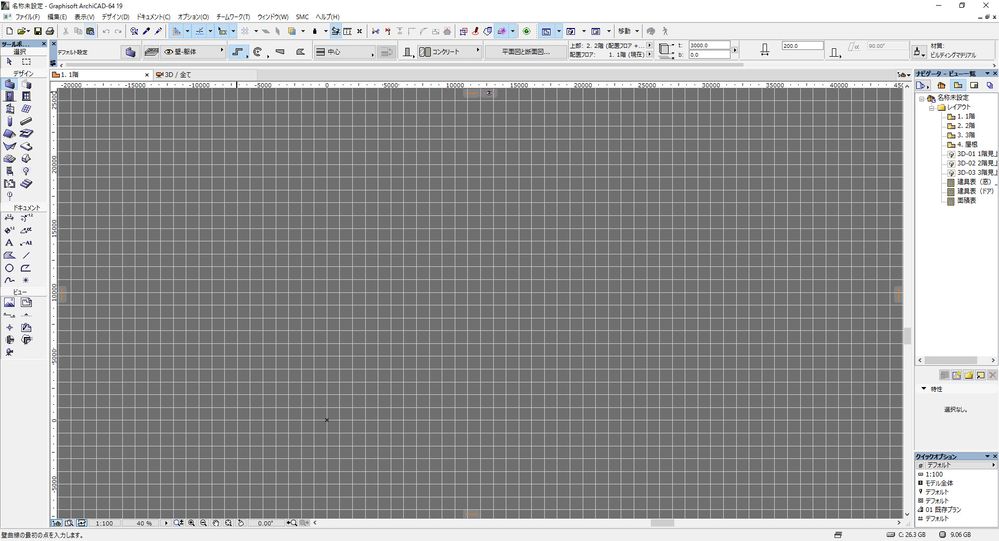
Task: Select the Spline tool
Action: (x=10, y=280)
